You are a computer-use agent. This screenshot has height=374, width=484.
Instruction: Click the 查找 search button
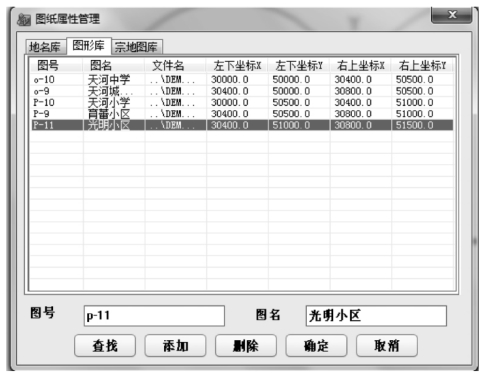pyautogui.click(x=105, y=346)
